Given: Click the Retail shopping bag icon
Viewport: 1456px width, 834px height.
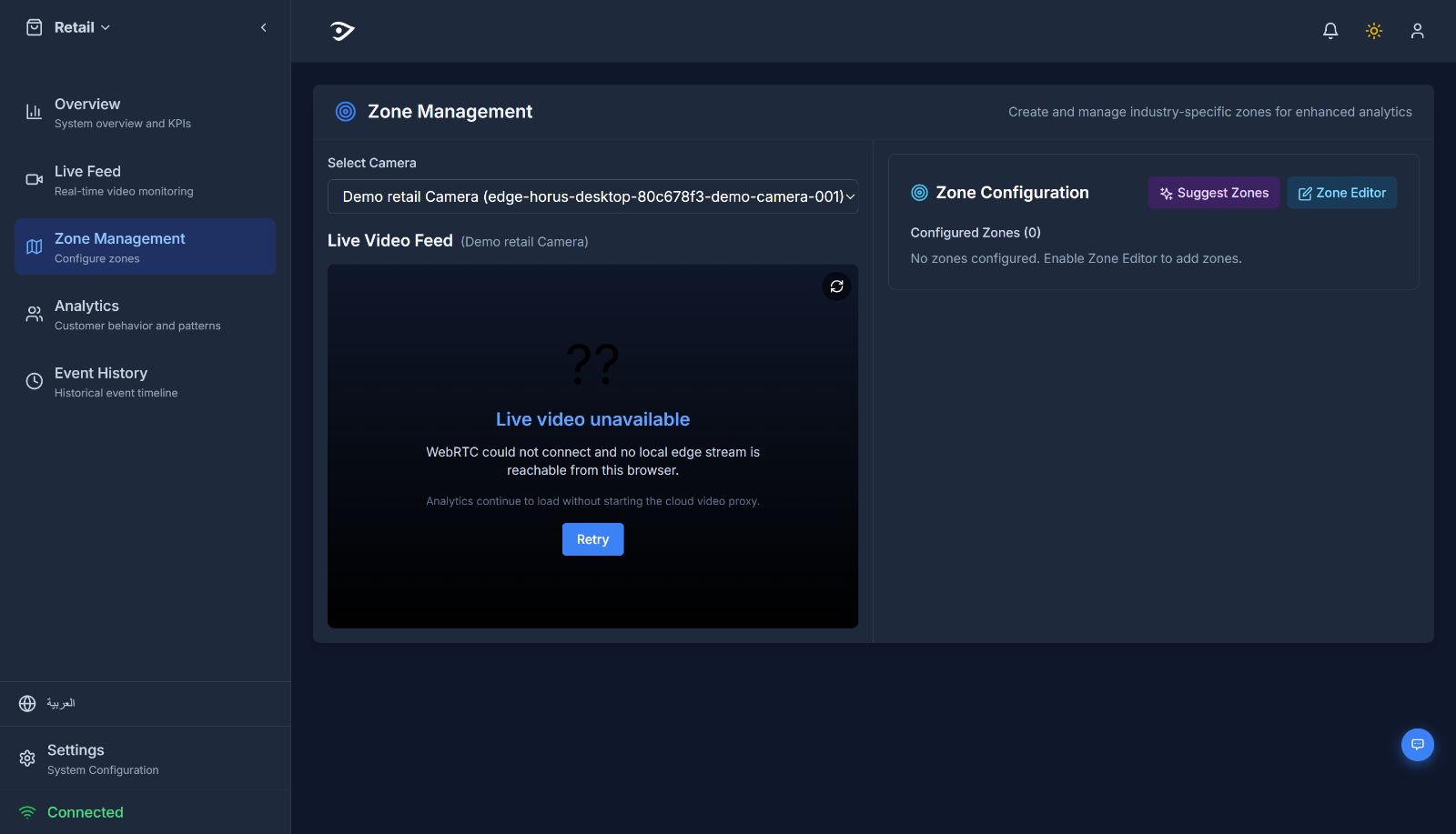Looking at the screenshot, I should (x=34, y=27).
